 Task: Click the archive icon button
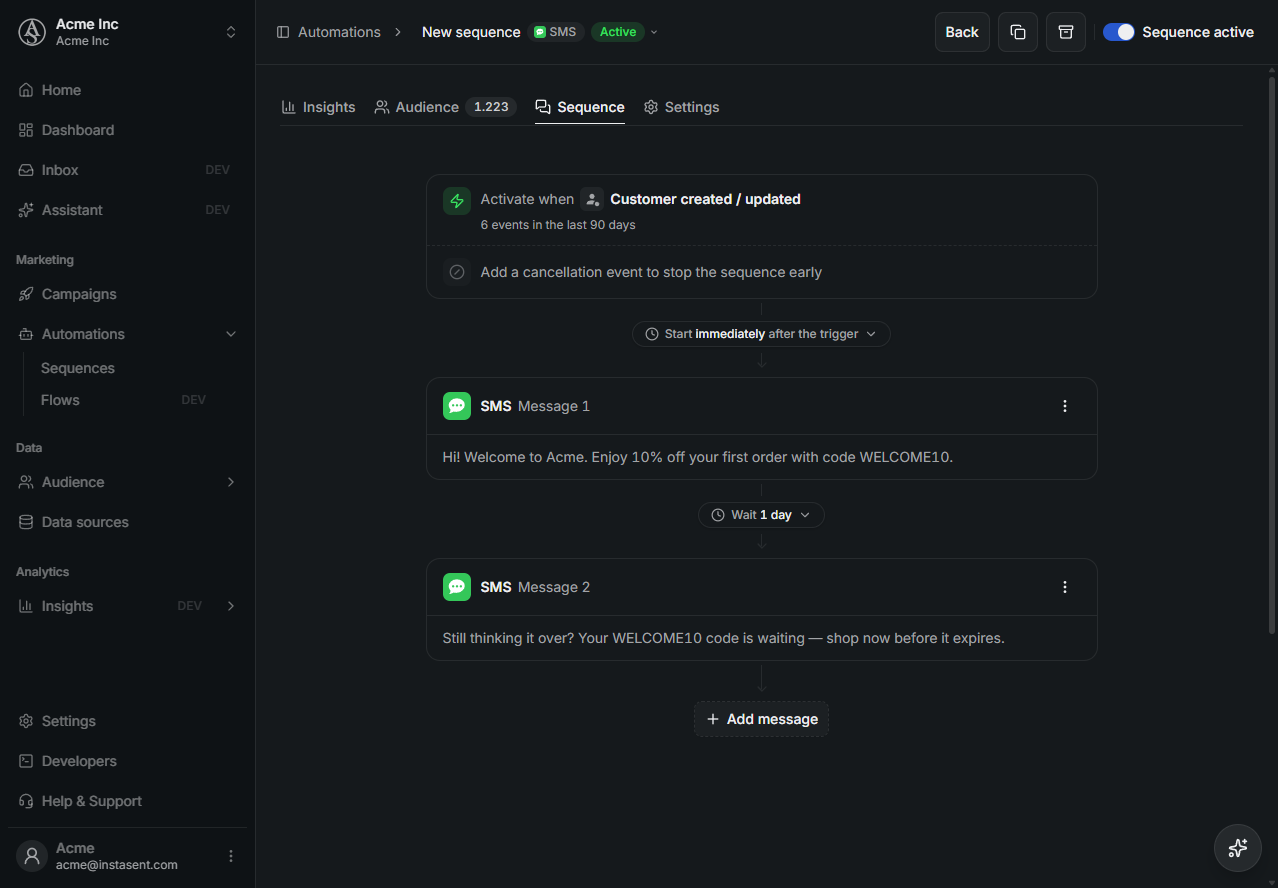[x=1066, y=32]
